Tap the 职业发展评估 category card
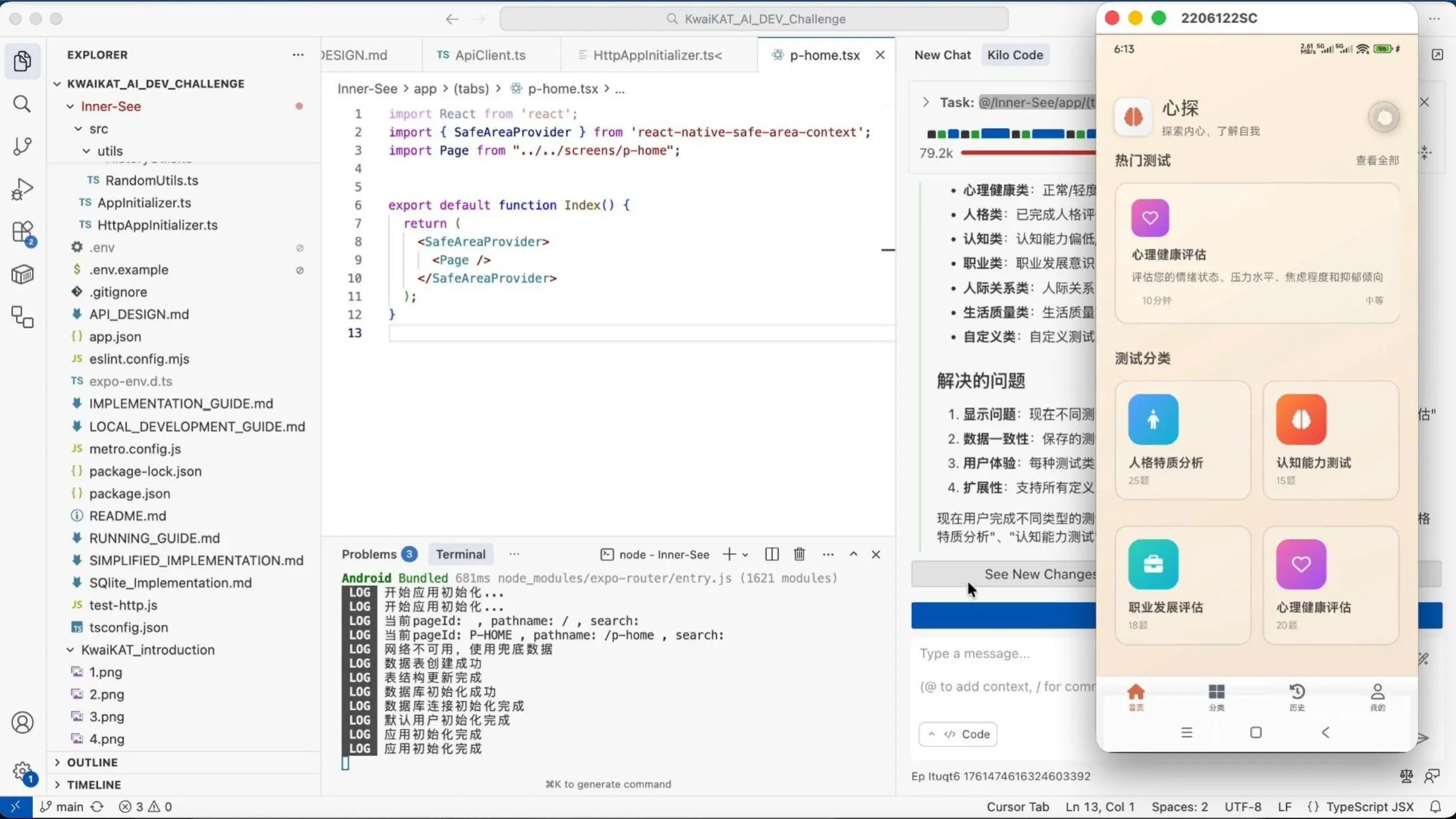 (1183, 585)
